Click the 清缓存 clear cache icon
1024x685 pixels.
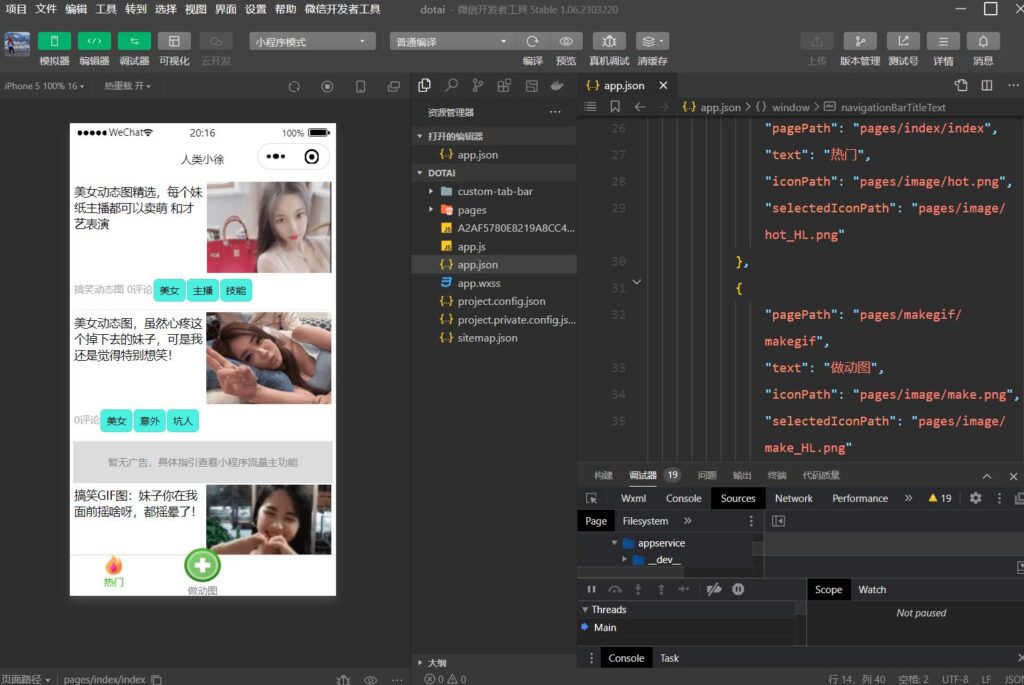click(x=652, y=41)
